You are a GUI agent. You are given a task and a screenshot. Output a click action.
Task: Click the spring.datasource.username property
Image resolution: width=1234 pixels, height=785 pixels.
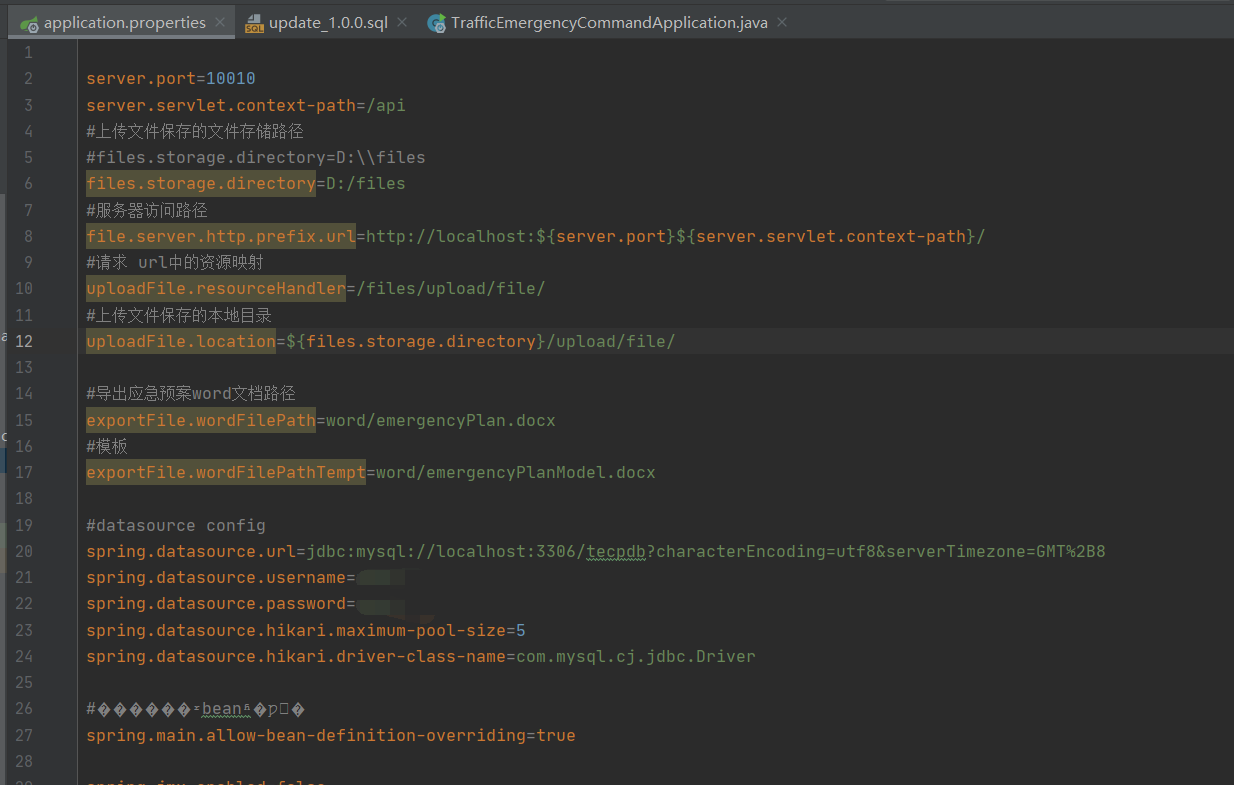coord(216,577)
